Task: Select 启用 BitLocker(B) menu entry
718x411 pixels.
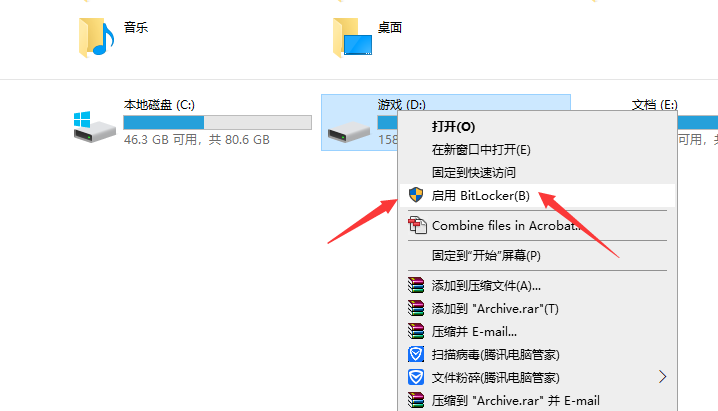Action: (x=537, y=195)
